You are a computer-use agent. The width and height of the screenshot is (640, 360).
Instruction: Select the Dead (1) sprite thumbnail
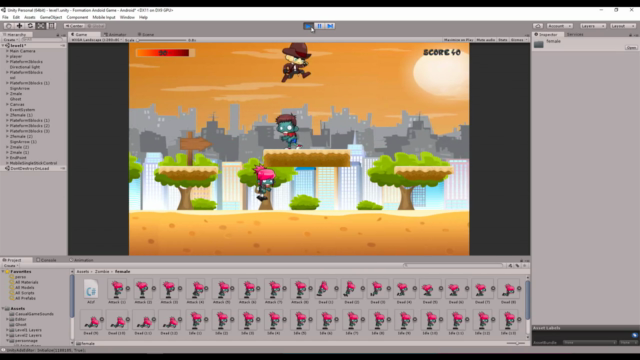[326, 289]
